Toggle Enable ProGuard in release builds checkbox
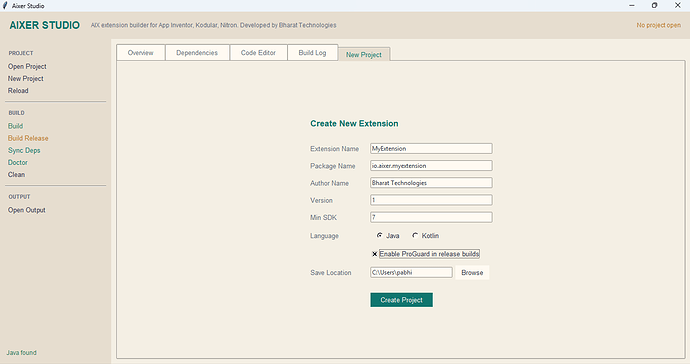Image resolution: width=690 pixels, height=364 pixels. [374, 254]
